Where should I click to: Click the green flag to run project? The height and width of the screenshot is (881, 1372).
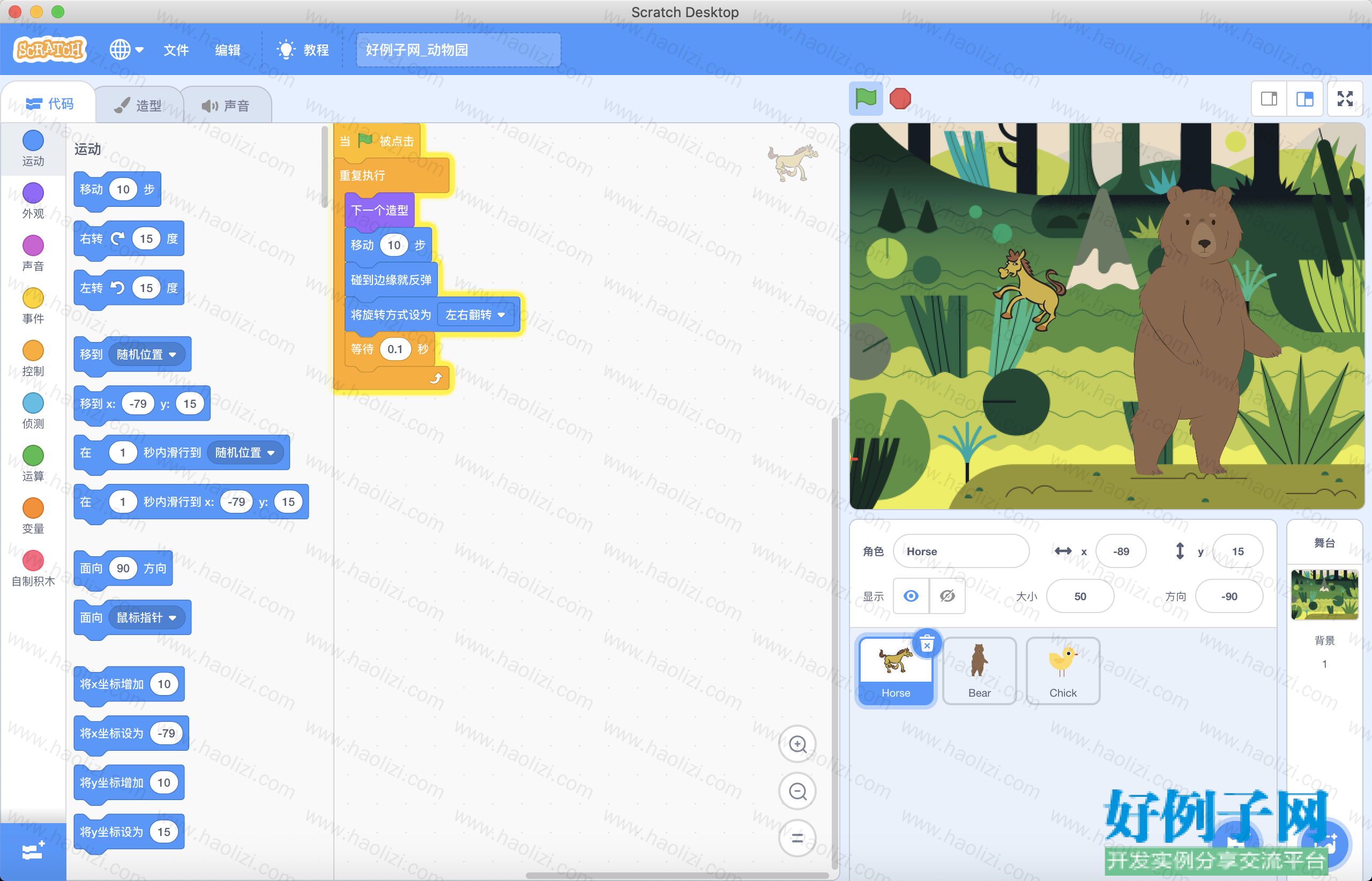[x=865, y=99]
